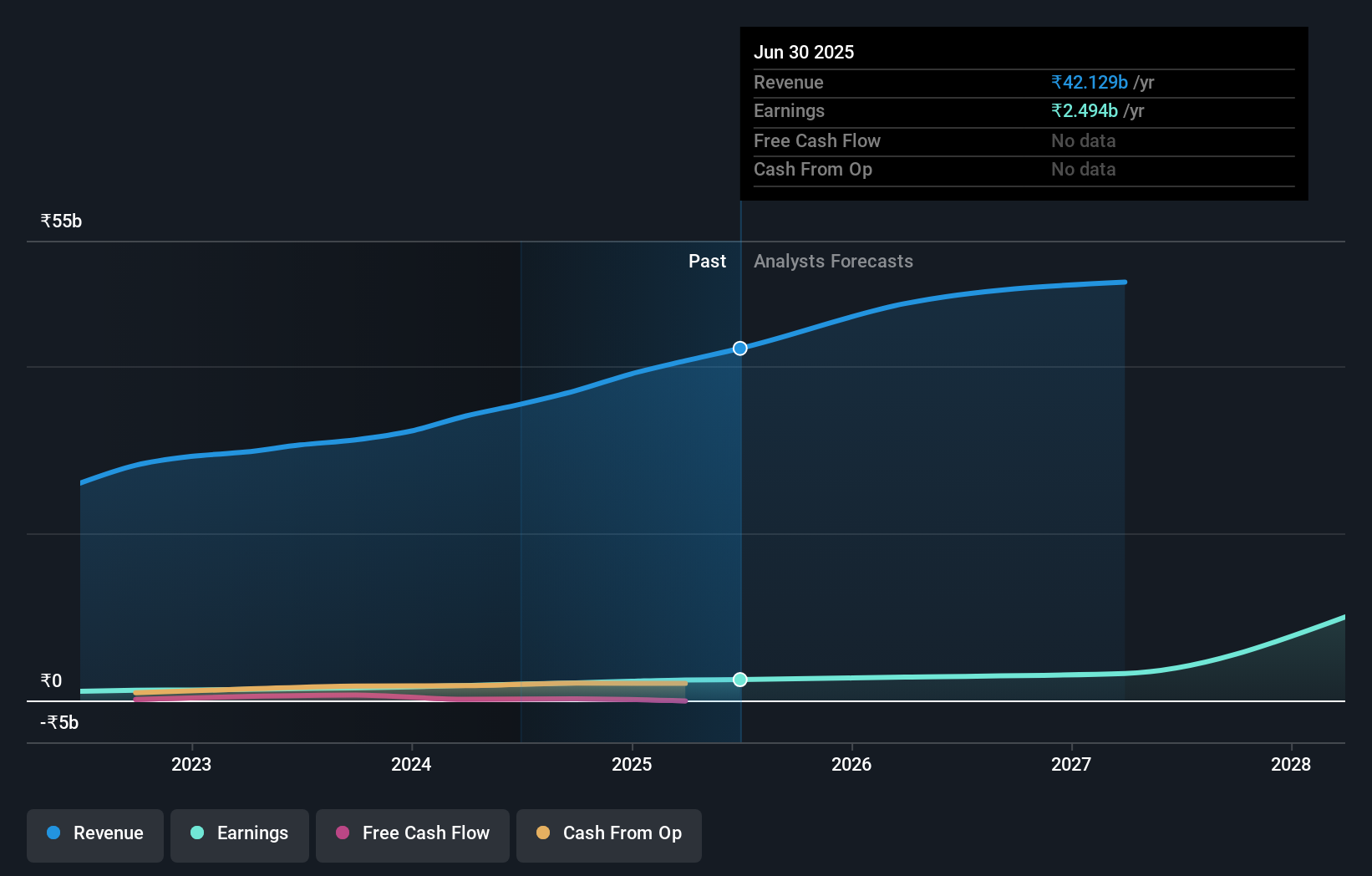Screen dimensions: 1372x876
Task: Toggle the Earnings legend button
Action: click(240, 835)
